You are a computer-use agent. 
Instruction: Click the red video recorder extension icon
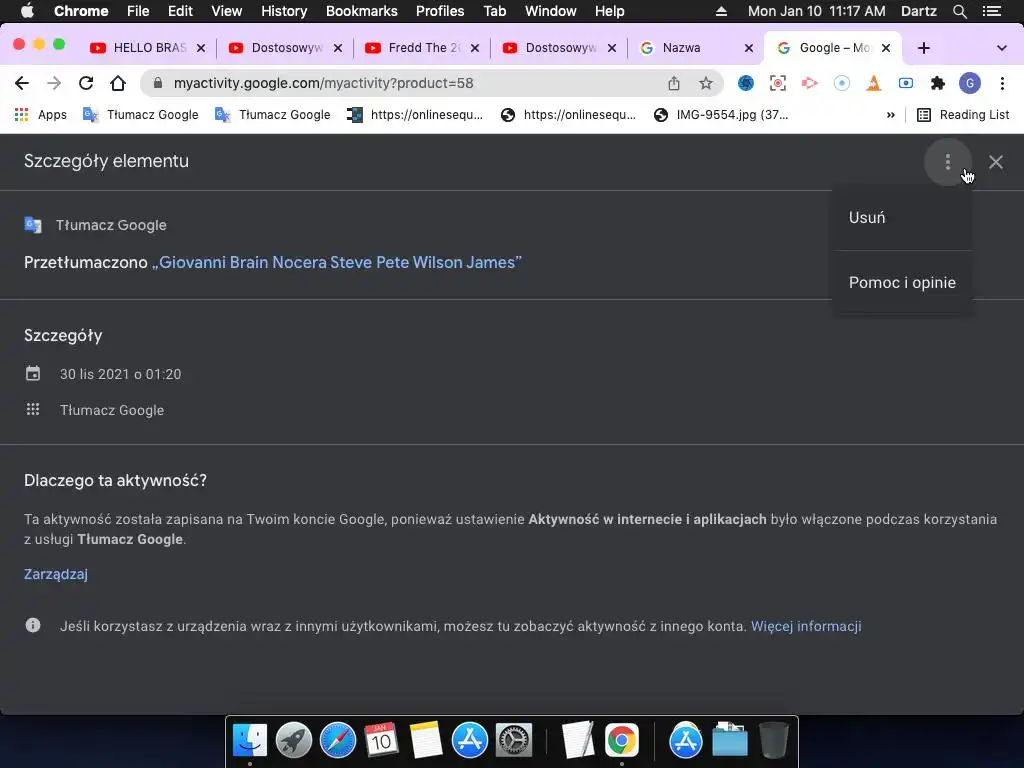(809, 83)
